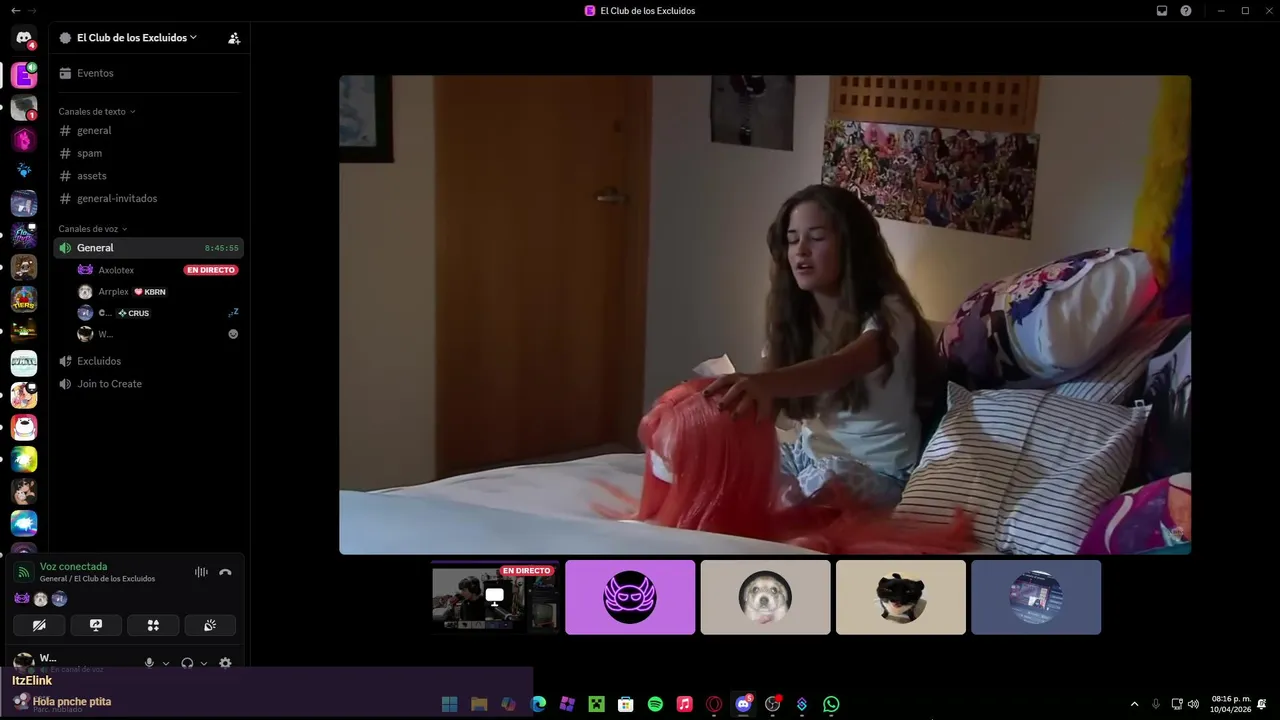Deafen with headphones icon in user panel
The width and height of the screenshot is (1280, 720).
pyautogui.click(x=187, y=663)
